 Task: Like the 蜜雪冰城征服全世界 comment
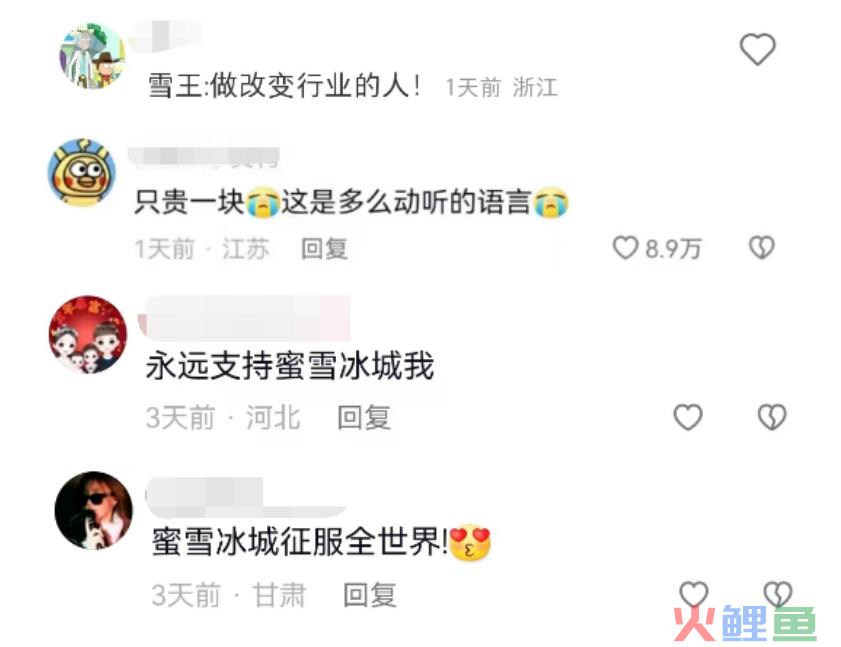pos(694,594)
